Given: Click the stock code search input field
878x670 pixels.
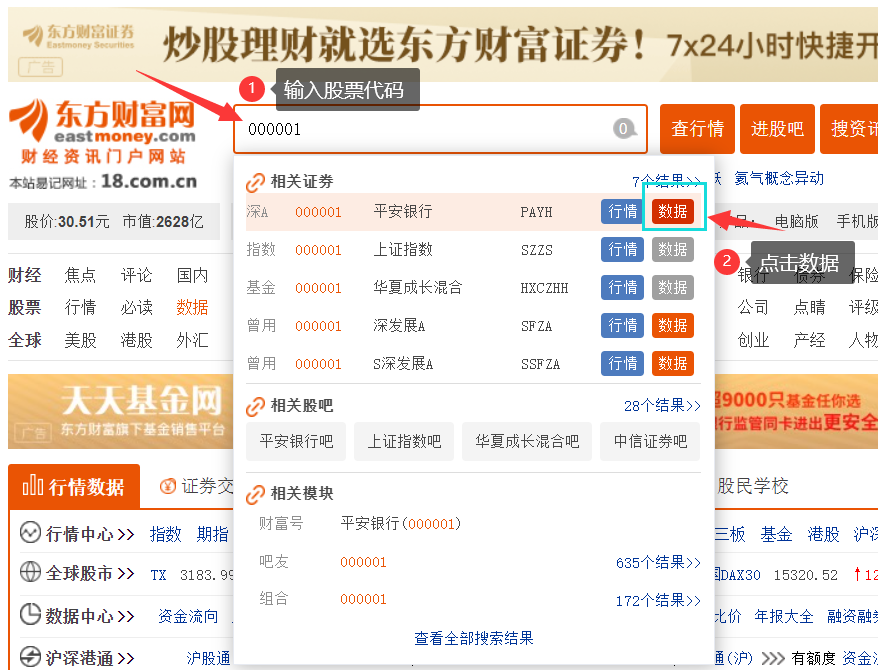Looking at the screenshot, I should click(440, 129).
